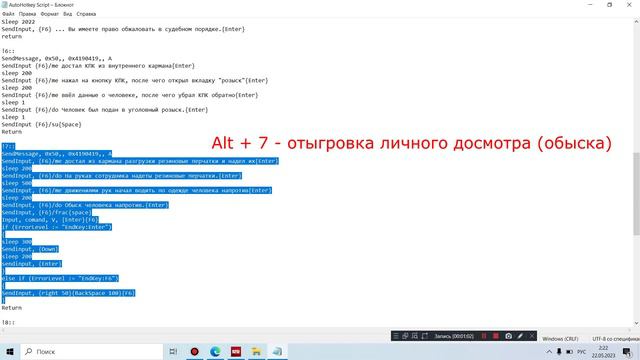Click the 'sleep 500' highlighted line
The image size is (640, 360).
tap(17, 183)
